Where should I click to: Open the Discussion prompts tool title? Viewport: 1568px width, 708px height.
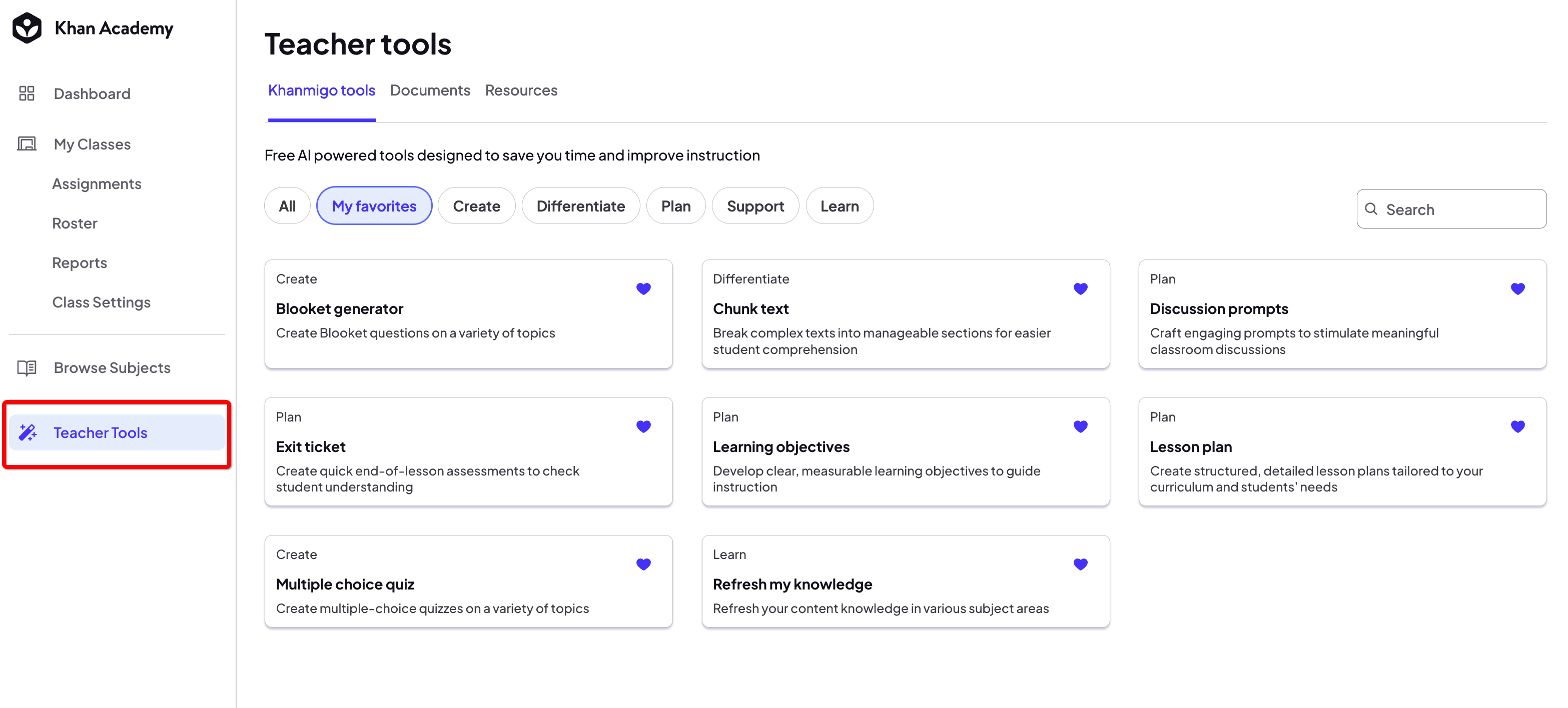1219,309
